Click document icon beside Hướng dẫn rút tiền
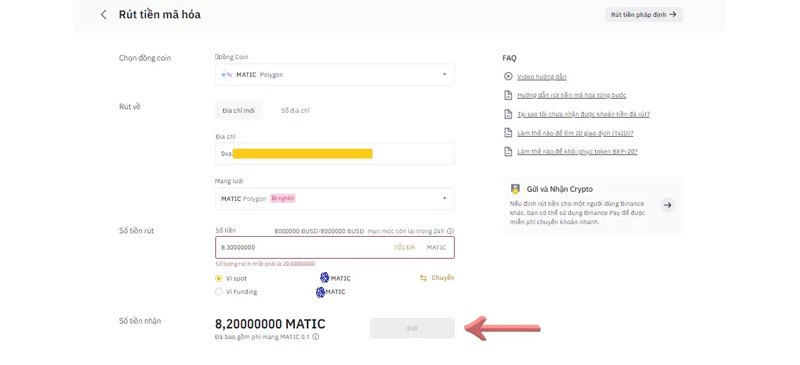This screenshot has width=800, height=365. [508, 95]
